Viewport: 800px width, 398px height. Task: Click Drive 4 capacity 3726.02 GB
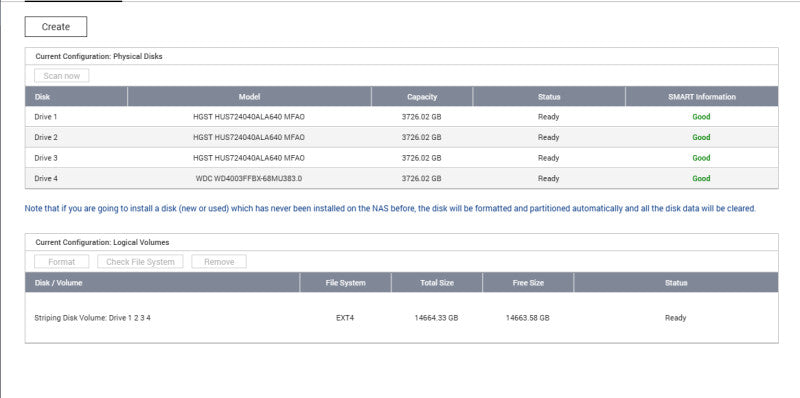[x=421, y=179]
